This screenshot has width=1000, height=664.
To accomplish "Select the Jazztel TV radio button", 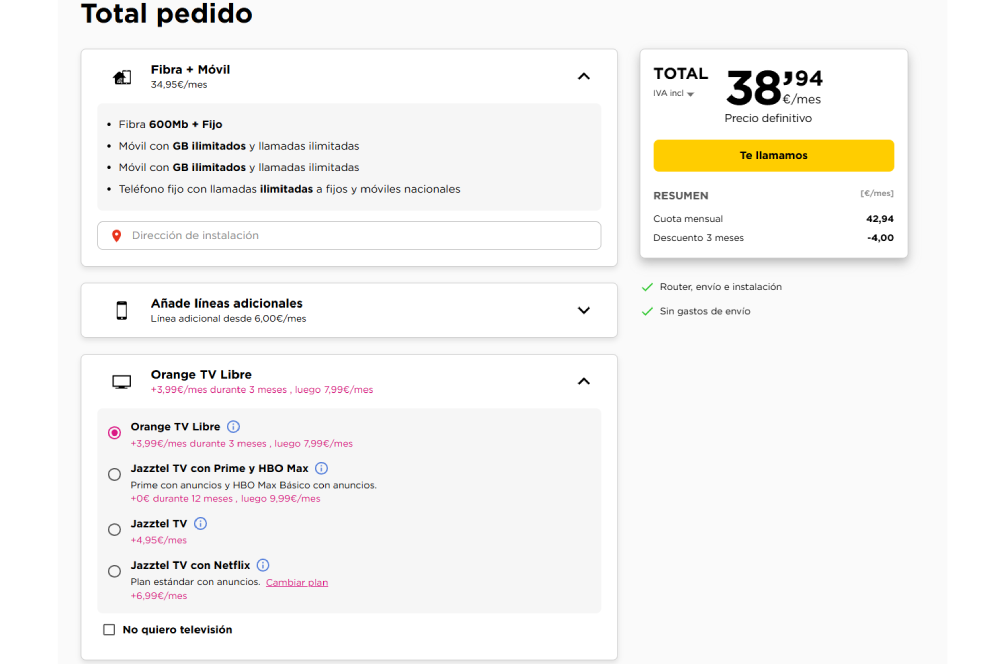I will [114, 529].
